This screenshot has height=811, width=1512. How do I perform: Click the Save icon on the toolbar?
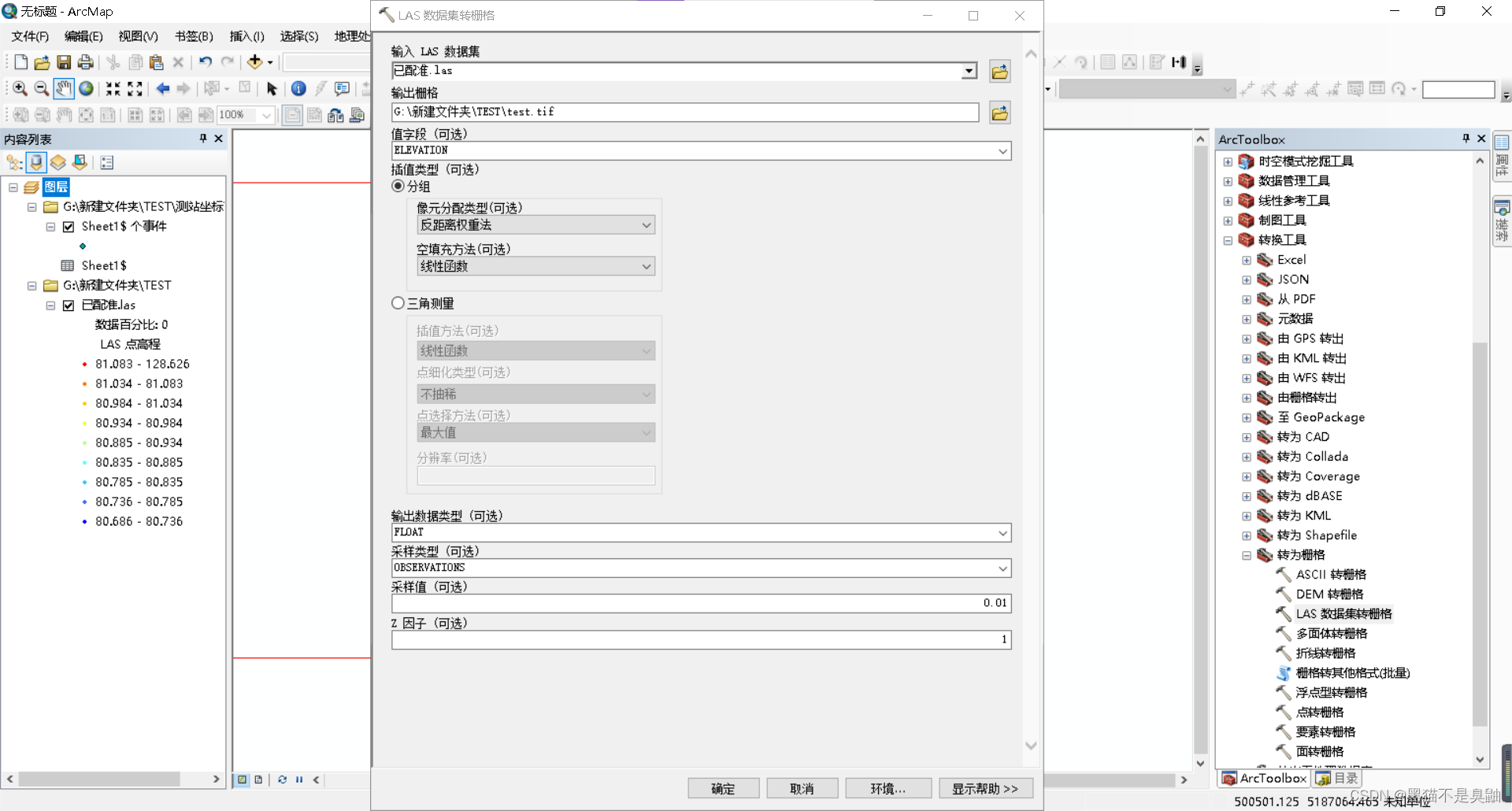coord(64,61)
